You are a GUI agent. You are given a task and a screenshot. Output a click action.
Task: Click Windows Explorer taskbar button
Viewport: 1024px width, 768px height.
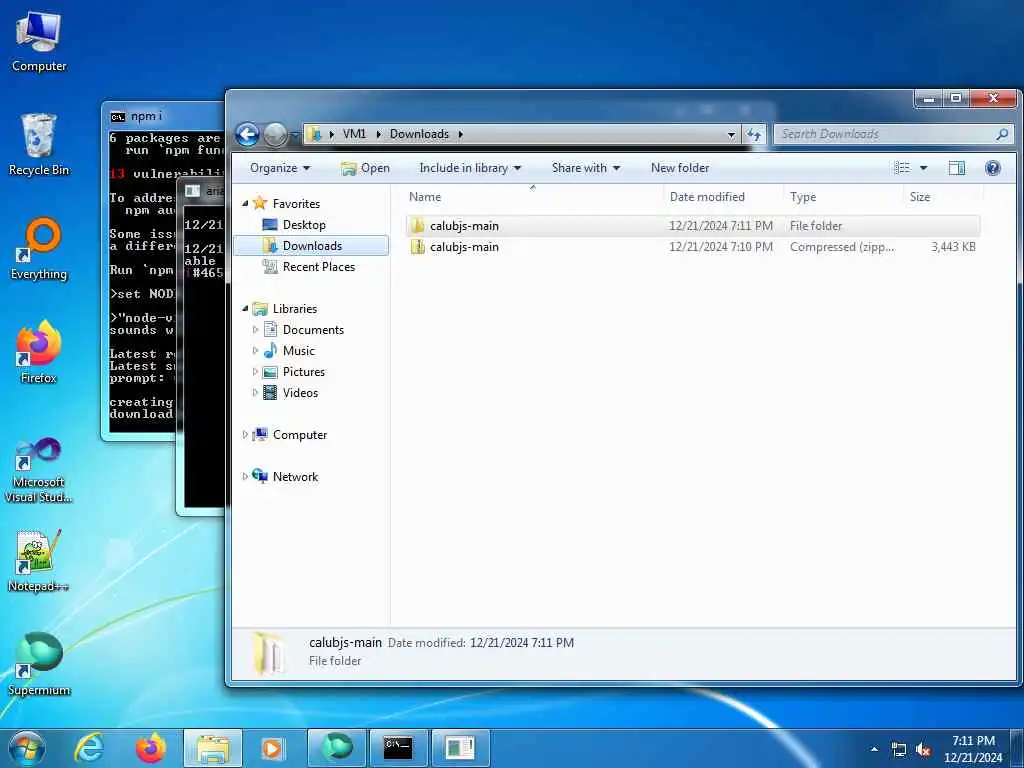pyautogui.click(x=213, y=748)
